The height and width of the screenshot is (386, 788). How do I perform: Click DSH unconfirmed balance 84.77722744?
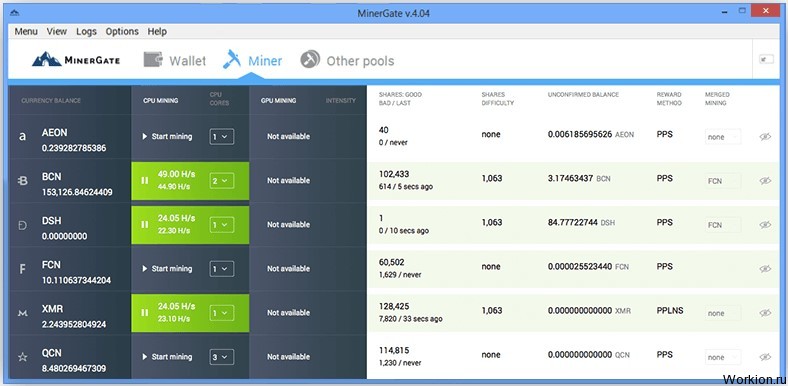[x=572, y=222]
